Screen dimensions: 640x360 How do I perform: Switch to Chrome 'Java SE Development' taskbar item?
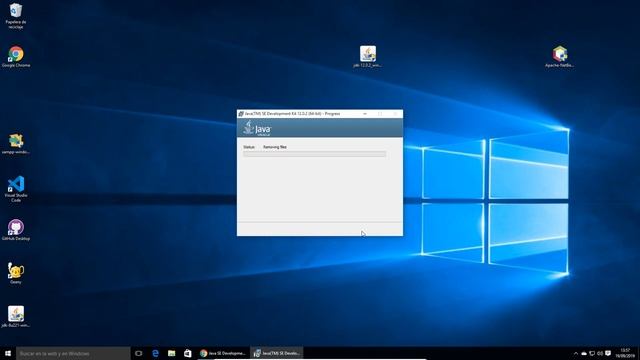click(x=223, y=353)
